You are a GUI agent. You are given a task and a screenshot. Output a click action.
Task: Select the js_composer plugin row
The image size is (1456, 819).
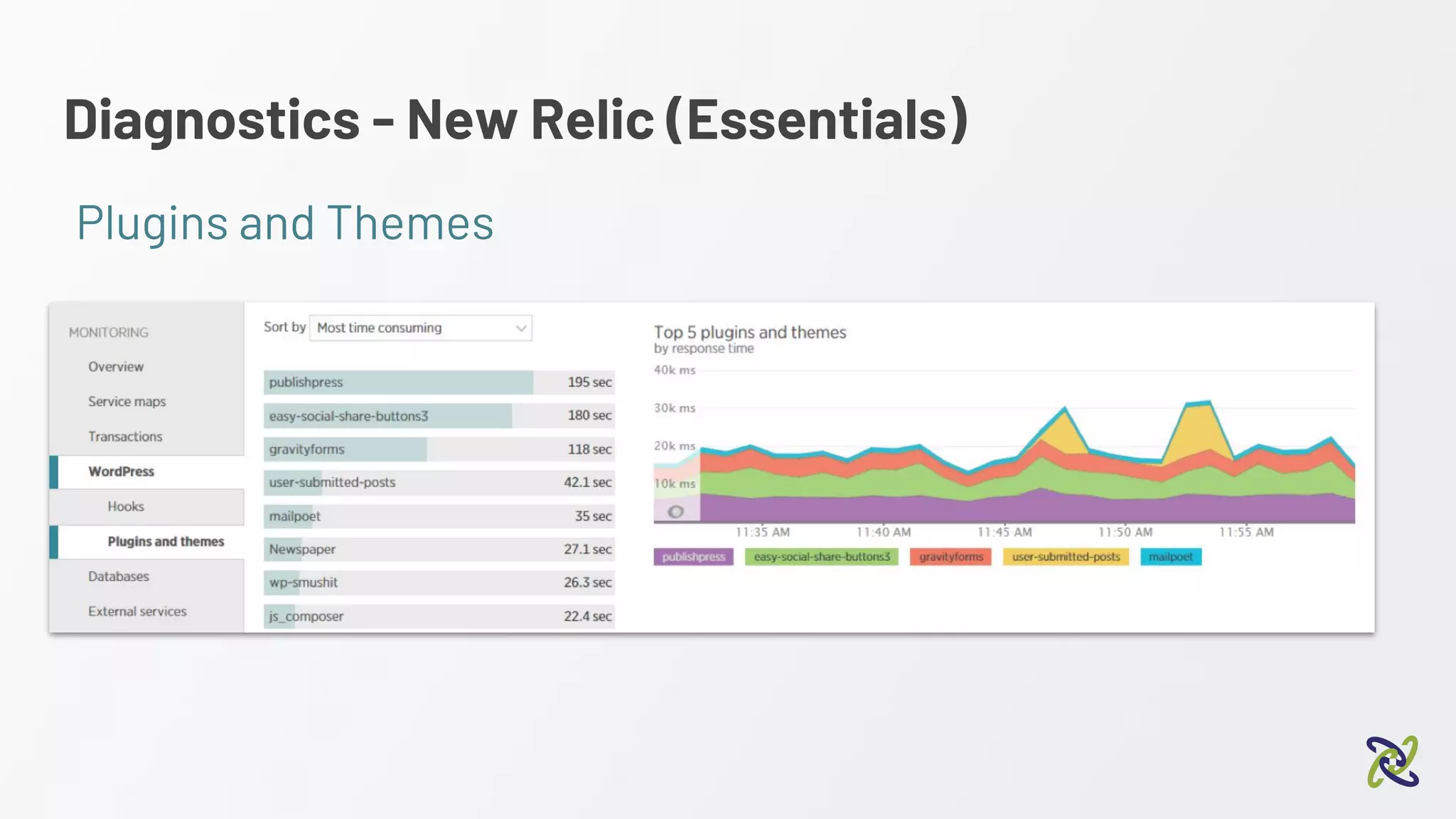coord(439,616)
